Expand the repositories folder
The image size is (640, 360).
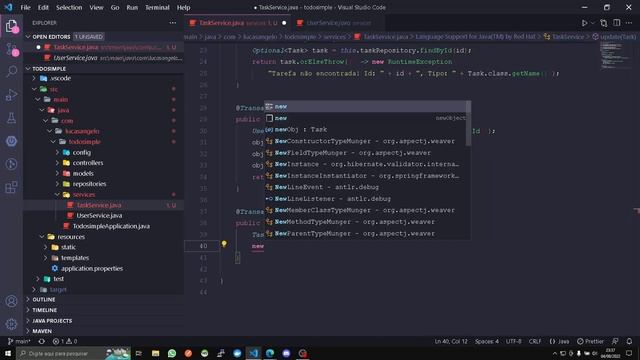point(58,184)
